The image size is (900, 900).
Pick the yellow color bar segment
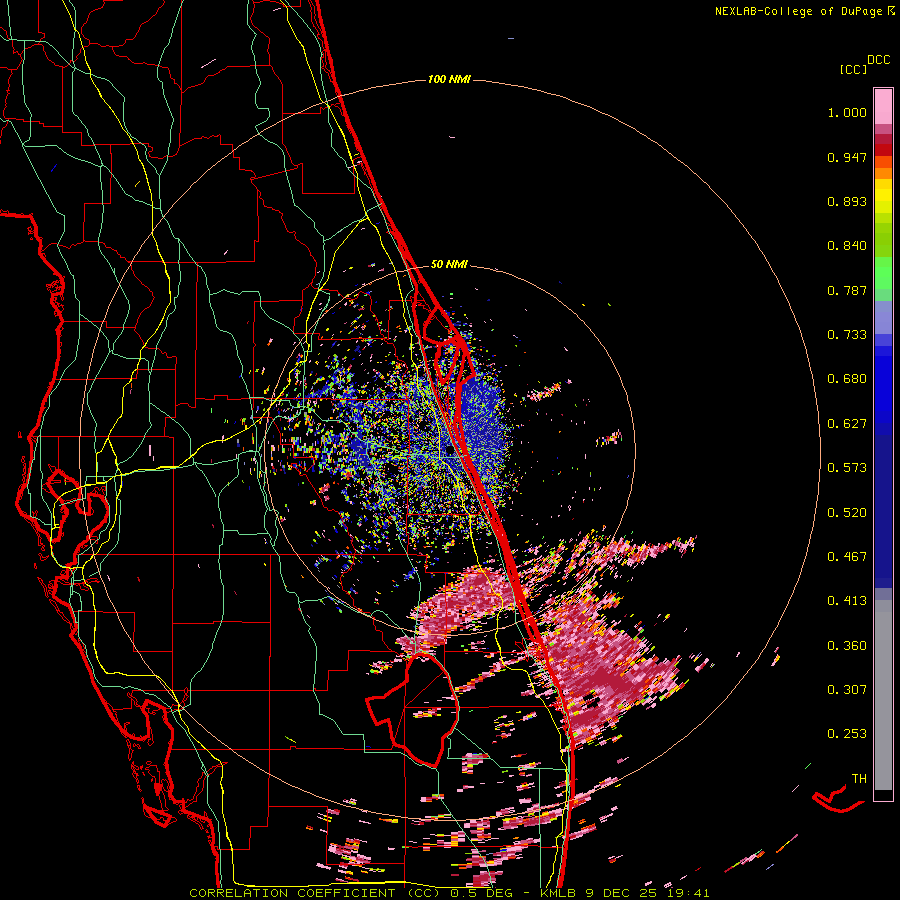pyautogui.click(x=883, y=196)
